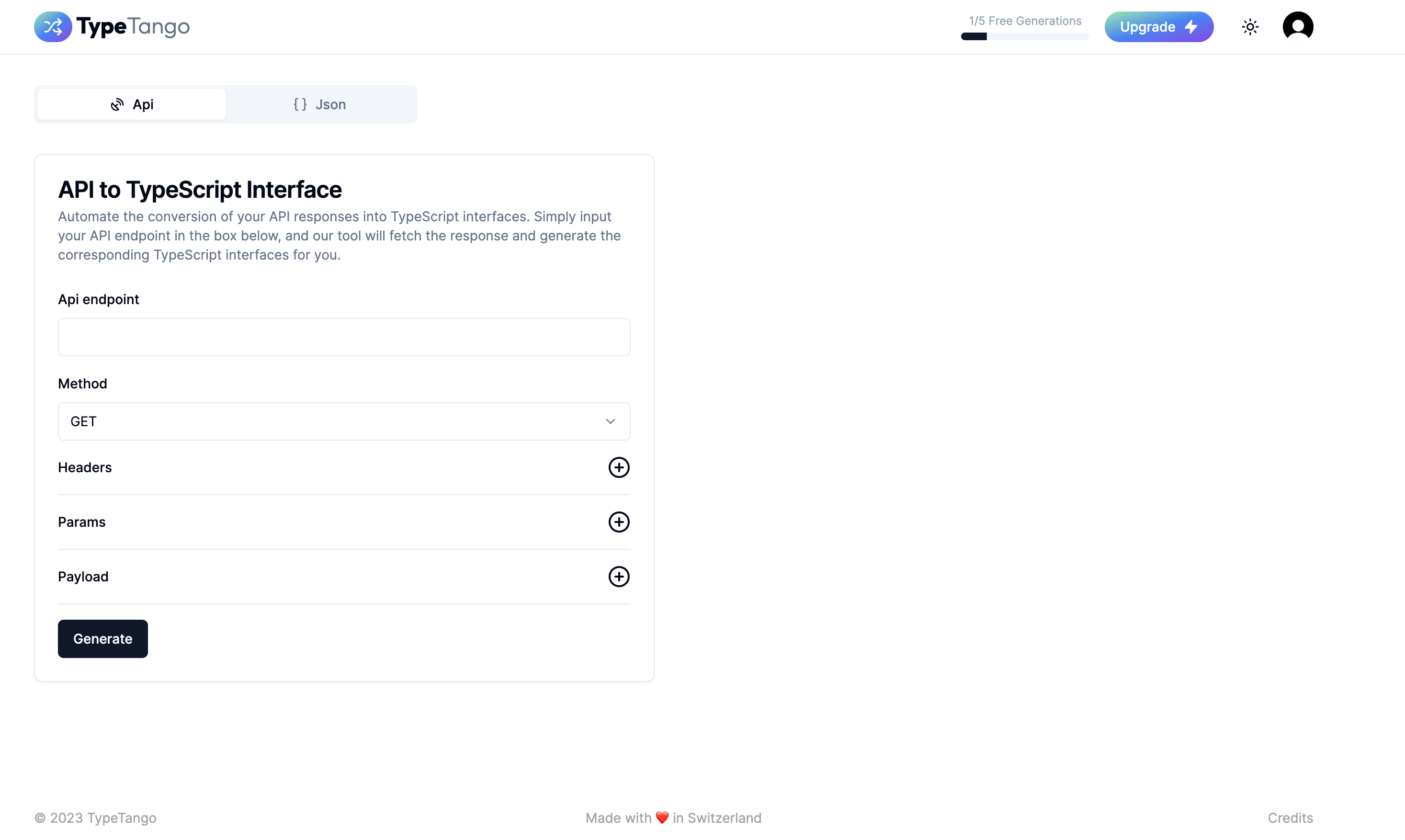
Task: Switch to the Json tab
Action: pyautogui.click(x=320, y=105)
